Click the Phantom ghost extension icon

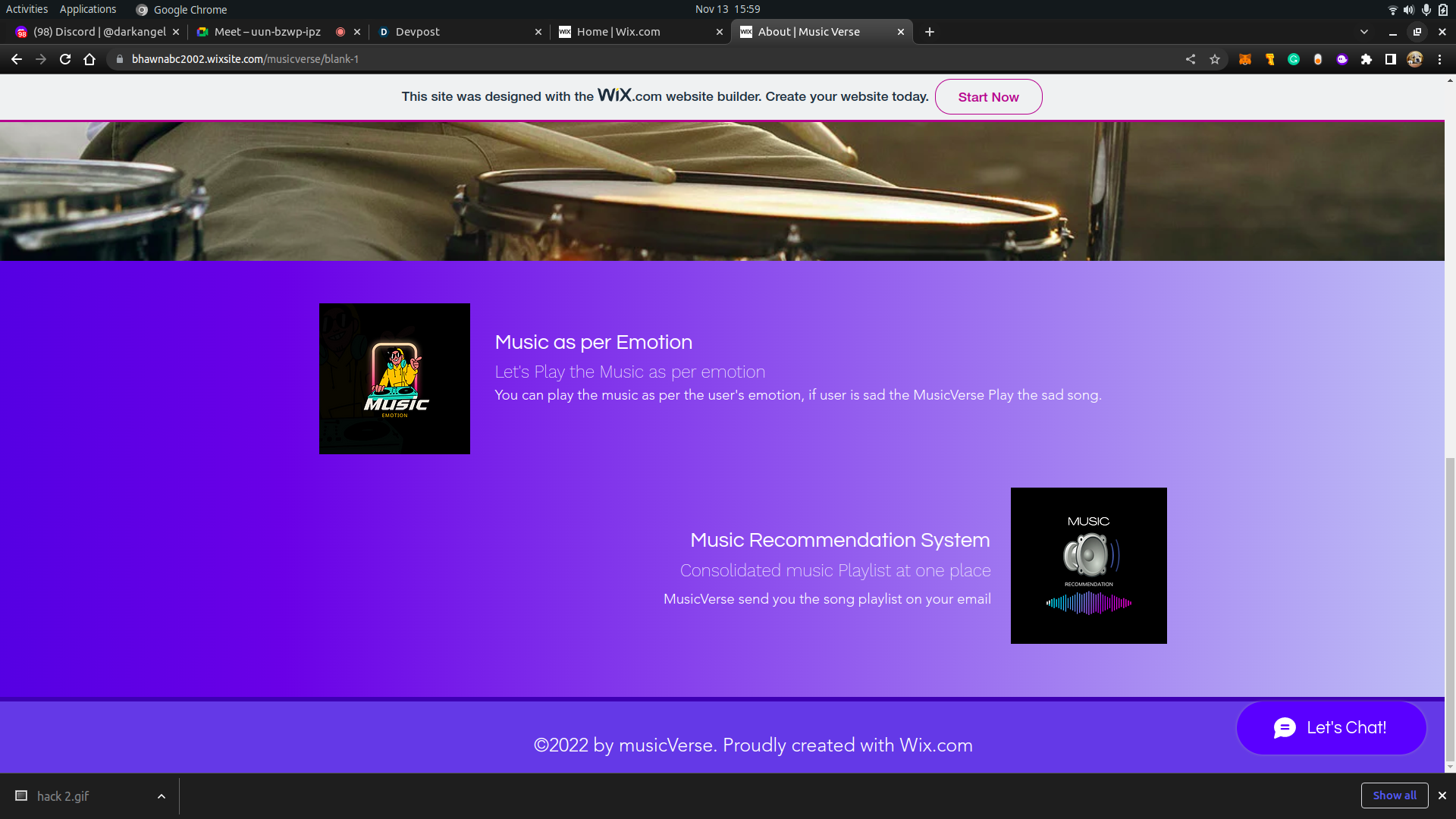coord(1342,59)
